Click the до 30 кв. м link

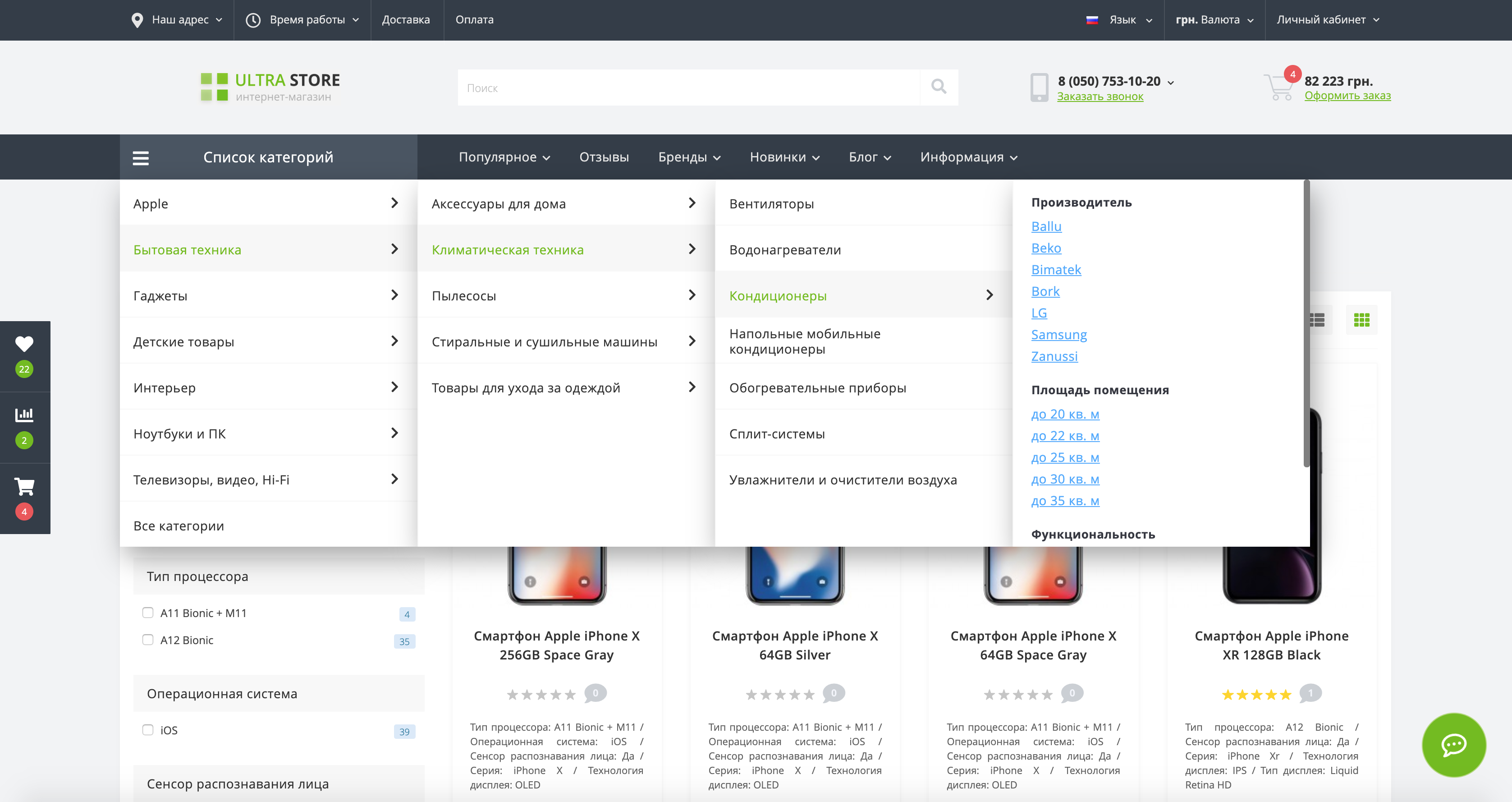coord(1065,479)
